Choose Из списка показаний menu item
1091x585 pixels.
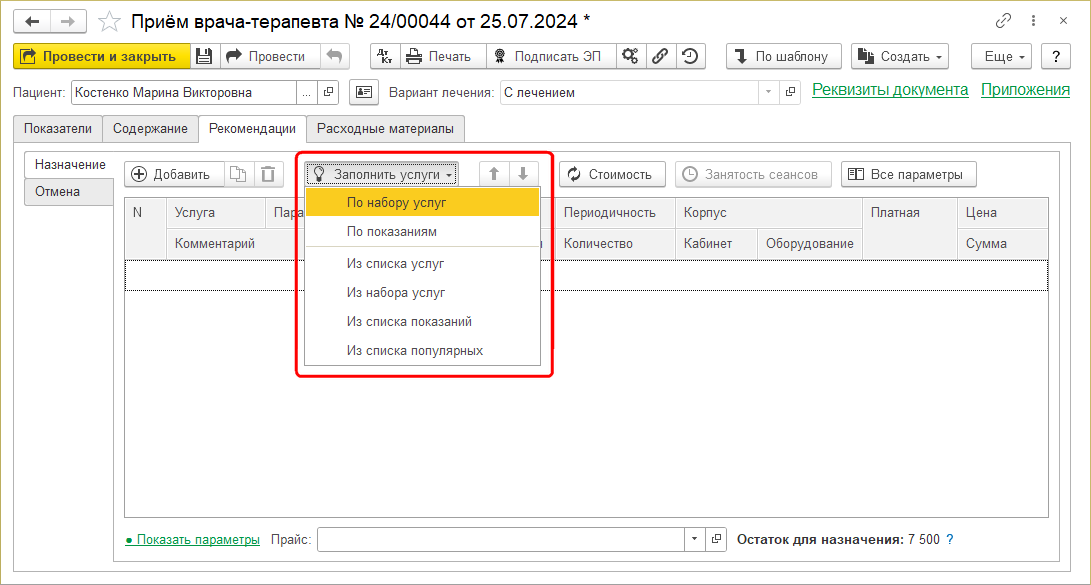pyautogui.click(x=422, y=321)
